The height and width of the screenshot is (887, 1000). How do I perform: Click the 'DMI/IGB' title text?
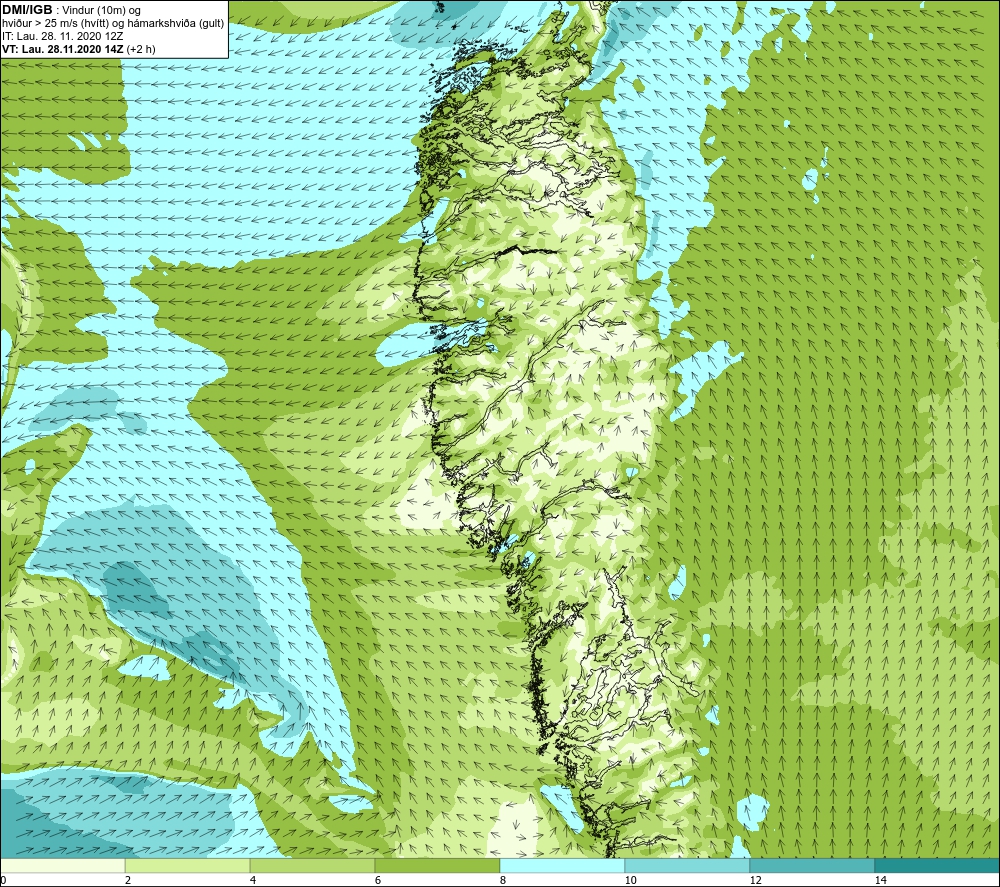pos(27,10)
